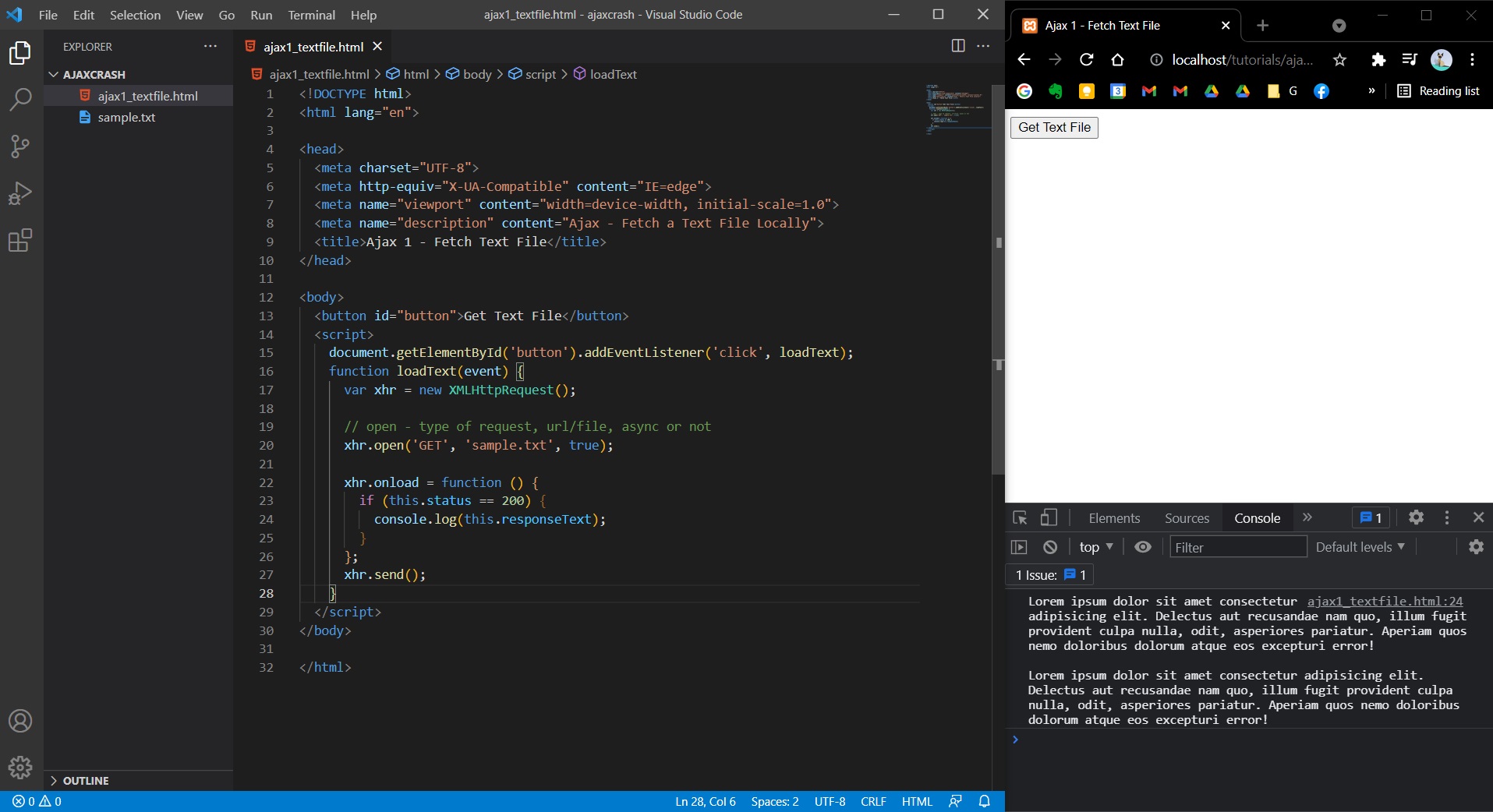Close the DevTools panel
The width and height of the screenshot is (1493, 812).
click(1478, 517)
